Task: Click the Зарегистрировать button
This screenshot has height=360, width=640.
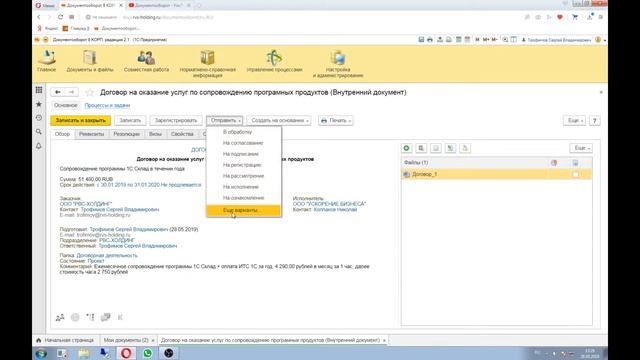Action: pyautogui.click(x=176, y=120)
